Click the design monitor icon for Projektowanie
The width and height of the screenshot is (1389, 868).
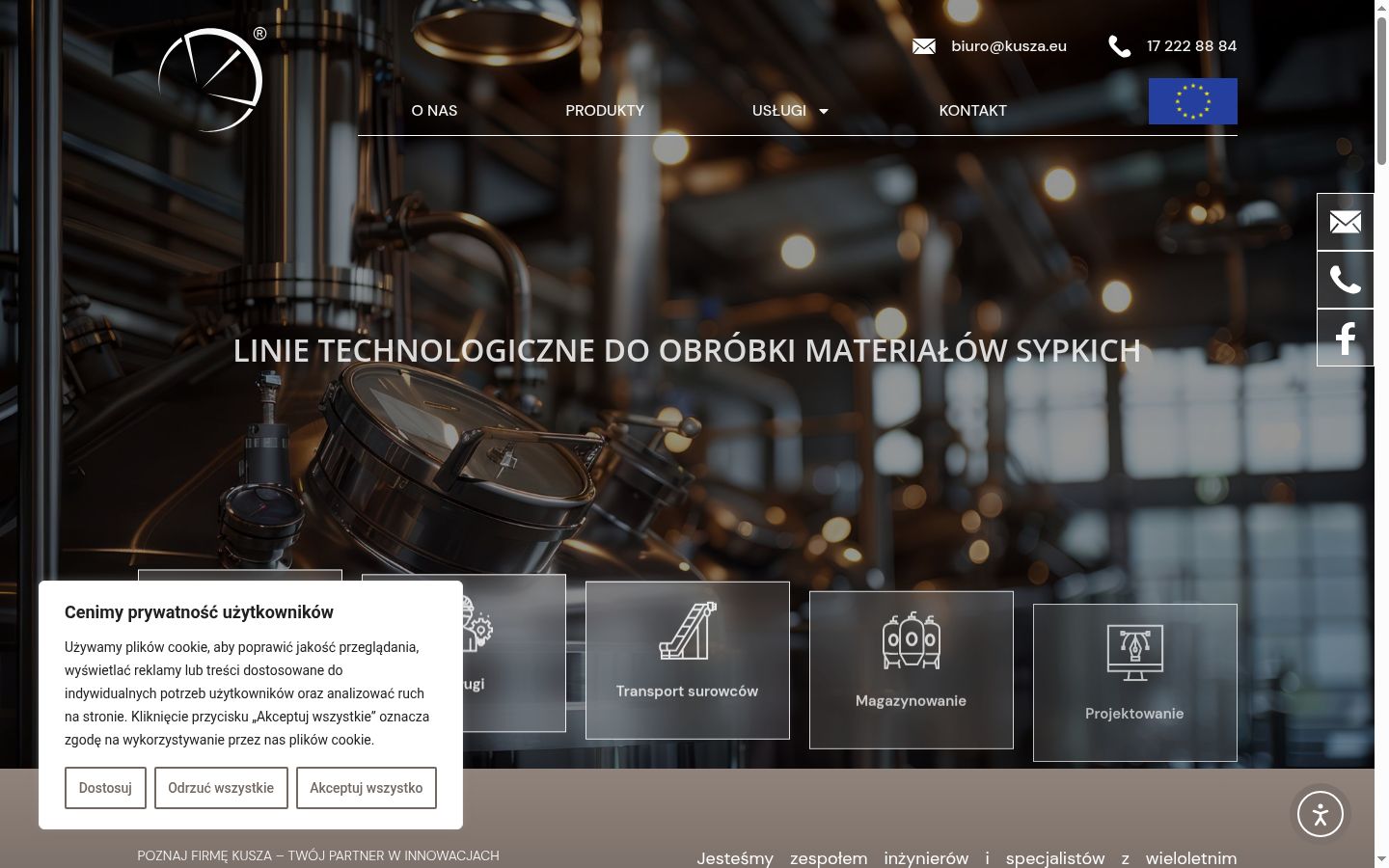click(1135, 653)
